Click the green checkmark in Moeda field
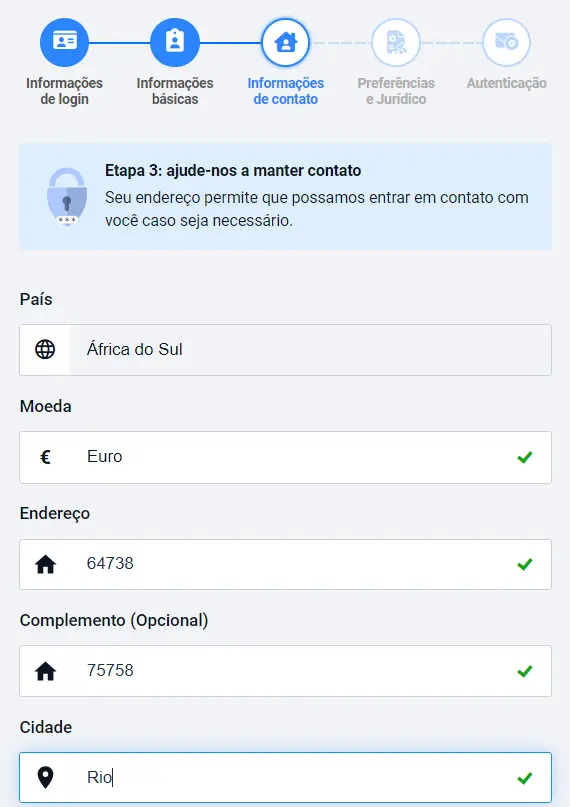 click(x=525, y=457)
